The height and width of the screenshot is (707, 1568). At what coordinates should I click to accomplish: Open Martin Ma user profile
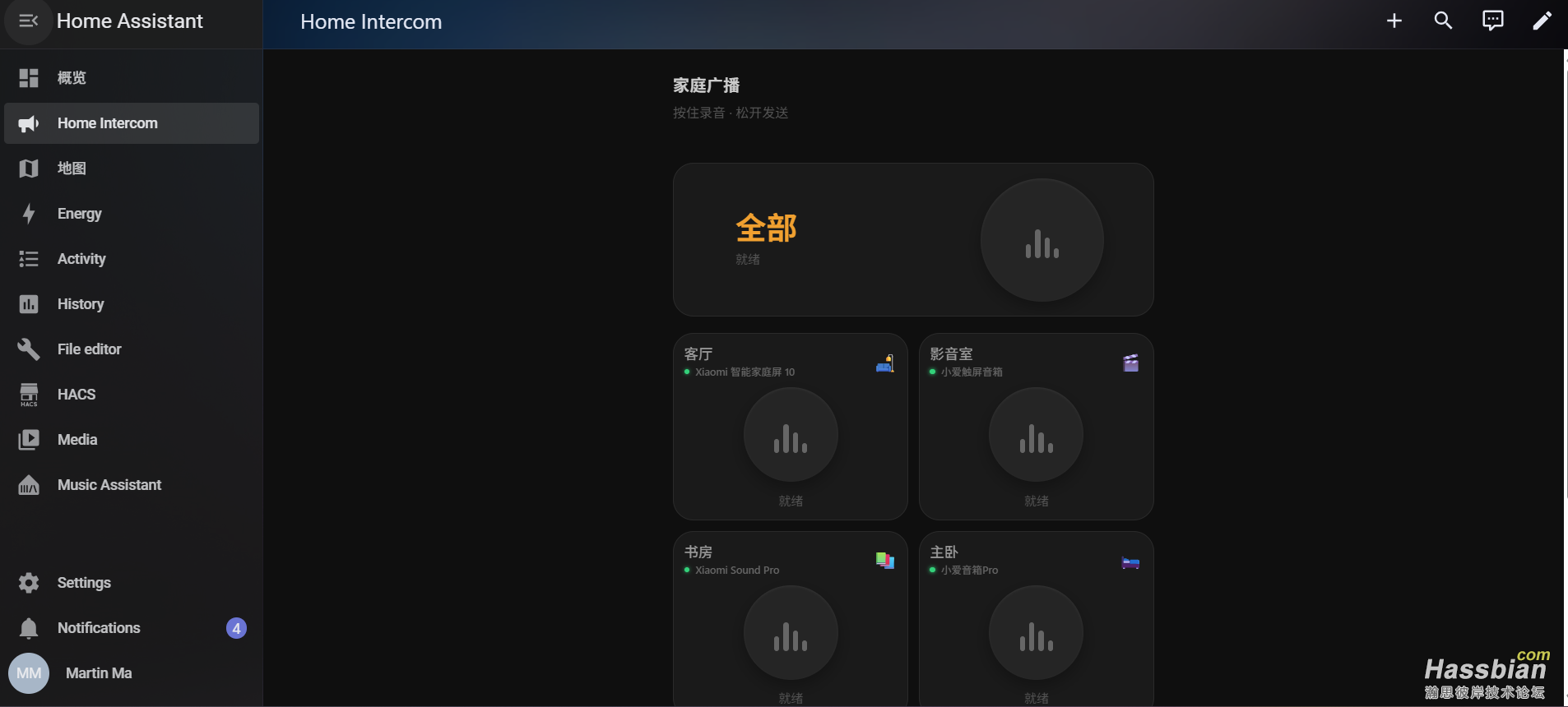(132, 673)
